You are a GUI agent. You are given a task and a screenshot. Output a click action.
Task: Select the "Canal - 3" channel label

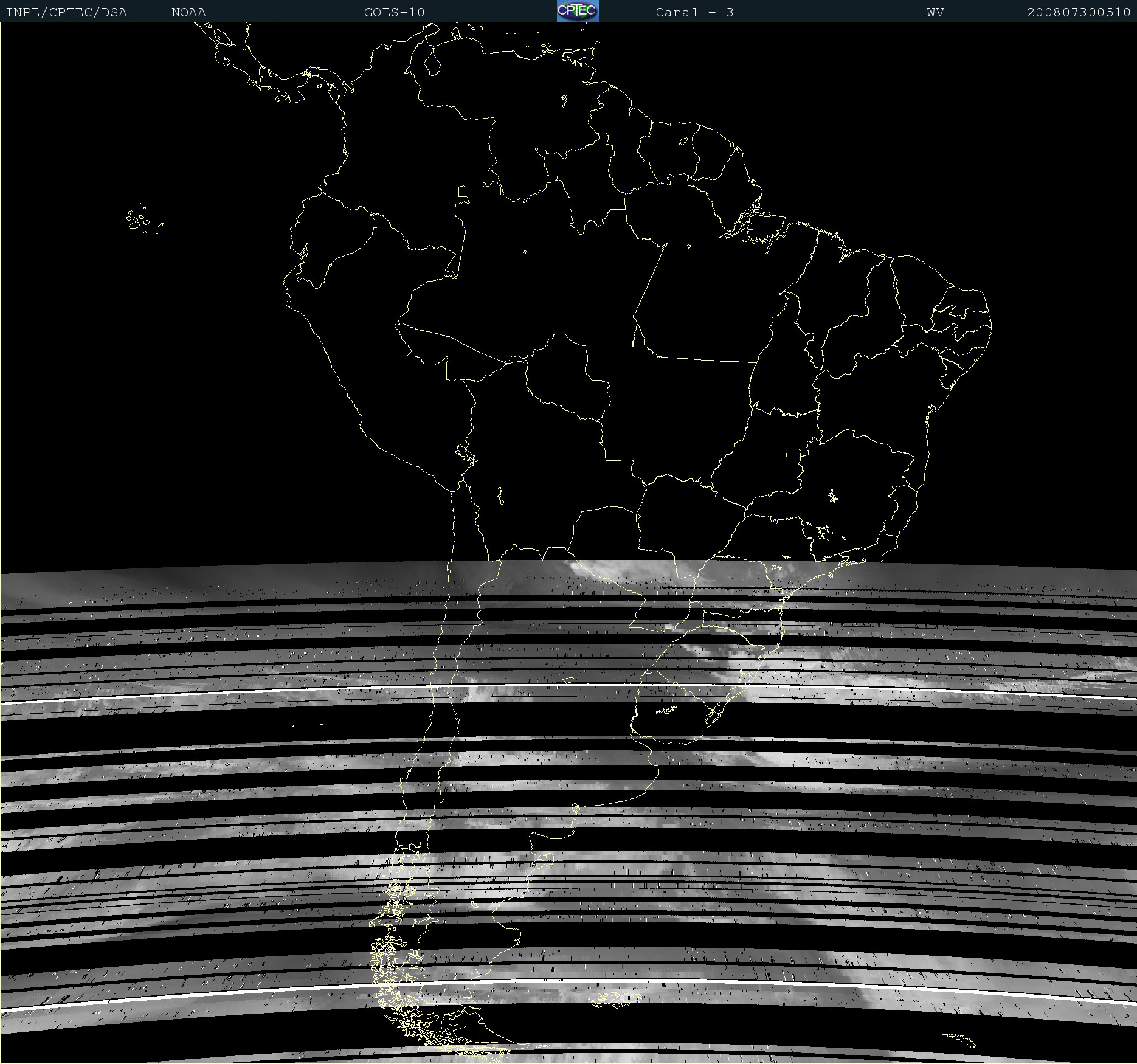tap(694, 12)
